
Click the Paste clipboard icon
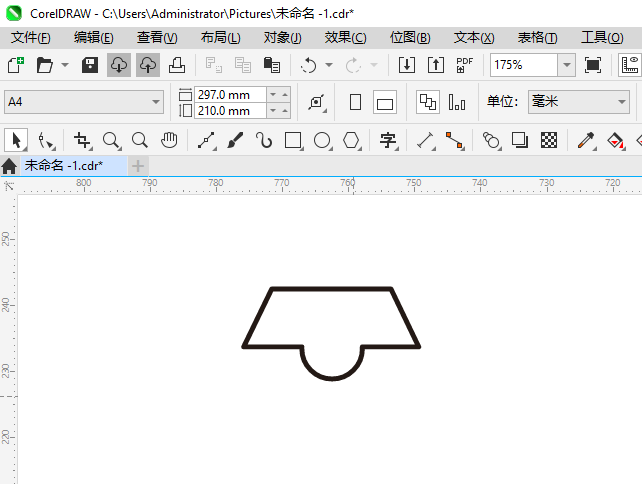tap(271, 65)
